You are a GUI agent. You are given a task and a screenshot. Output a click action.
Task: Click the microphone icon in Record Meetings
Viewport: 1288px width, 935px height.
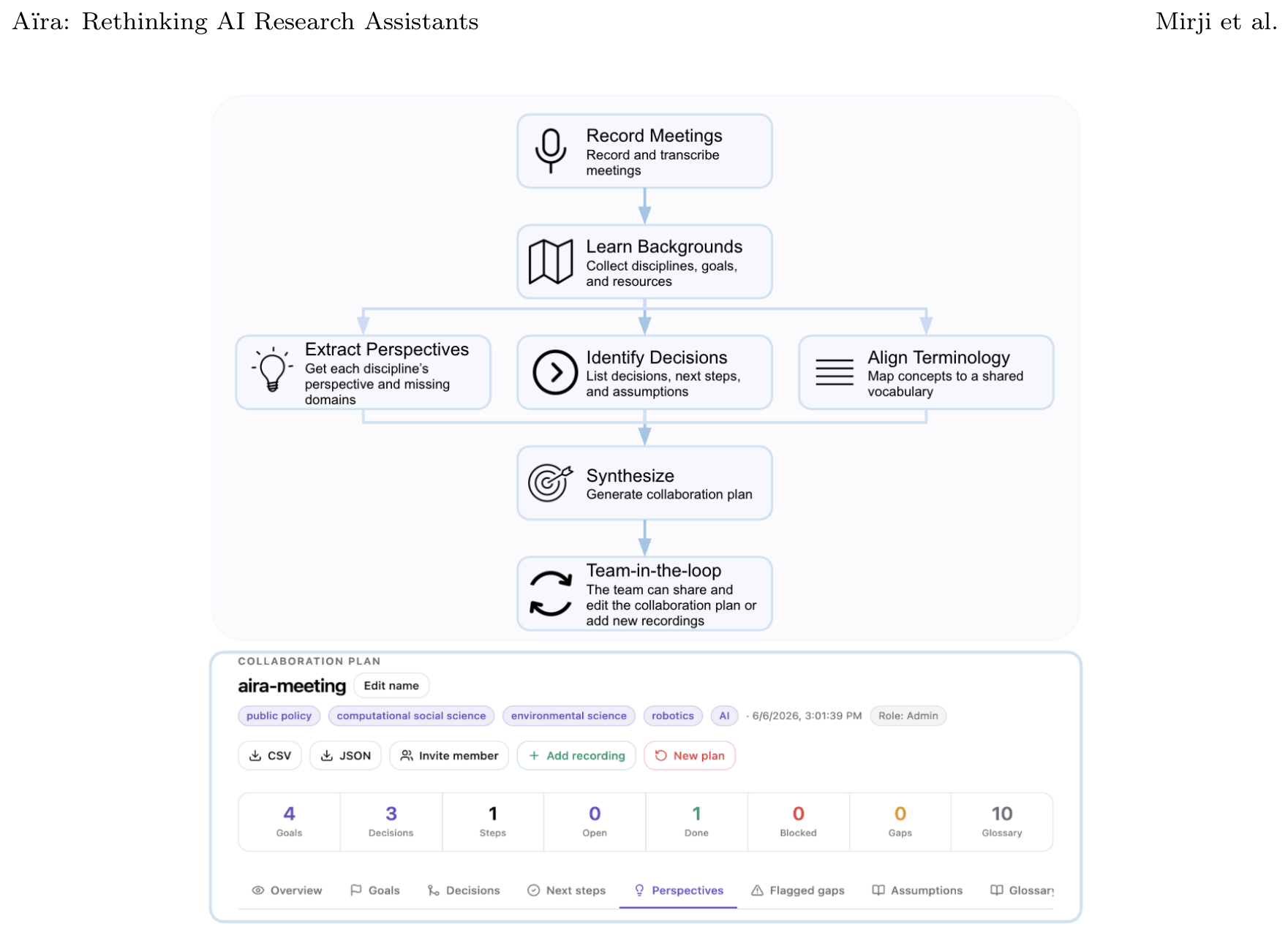tap(551, 151)
